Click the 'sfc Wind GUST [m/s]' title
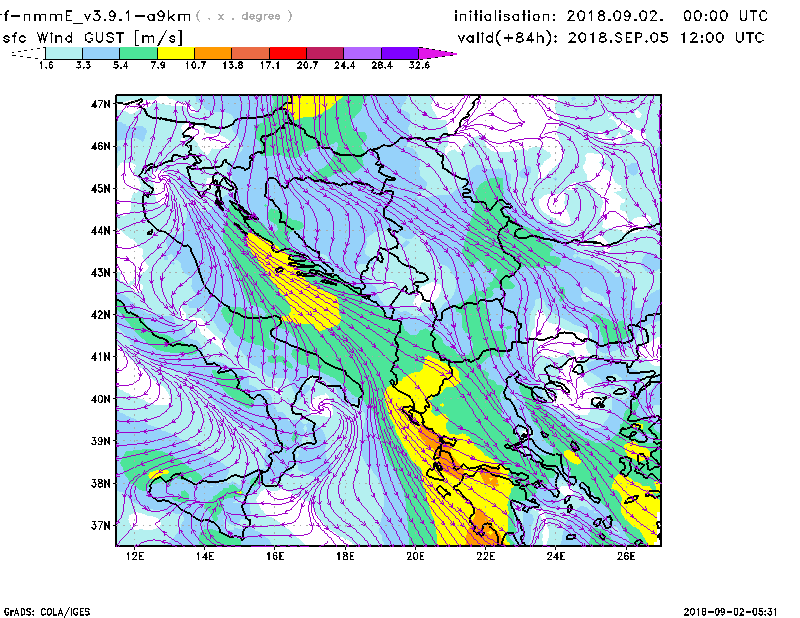The height and width of the screenshot is (618, 800). pos(92,38)
